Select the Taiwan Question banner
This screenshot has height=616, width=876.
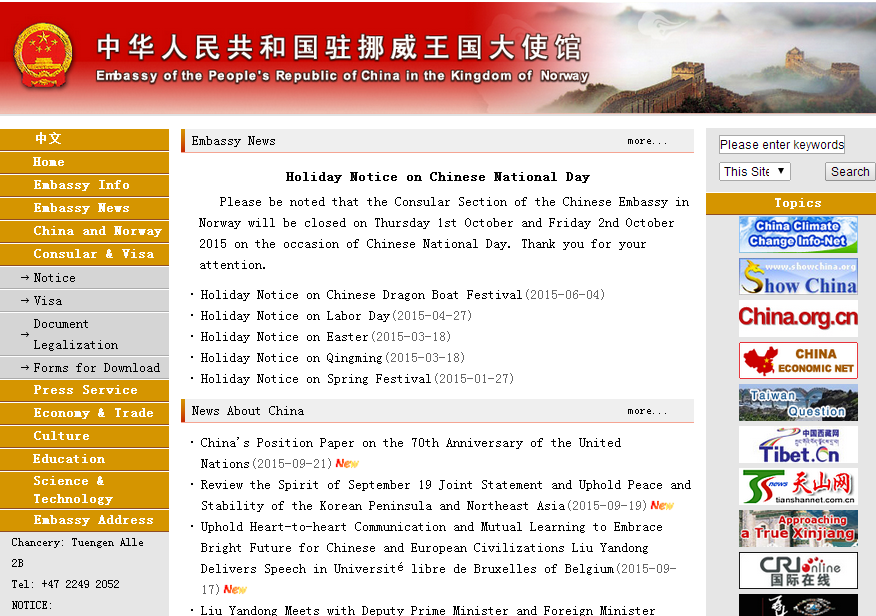[797, 402]
